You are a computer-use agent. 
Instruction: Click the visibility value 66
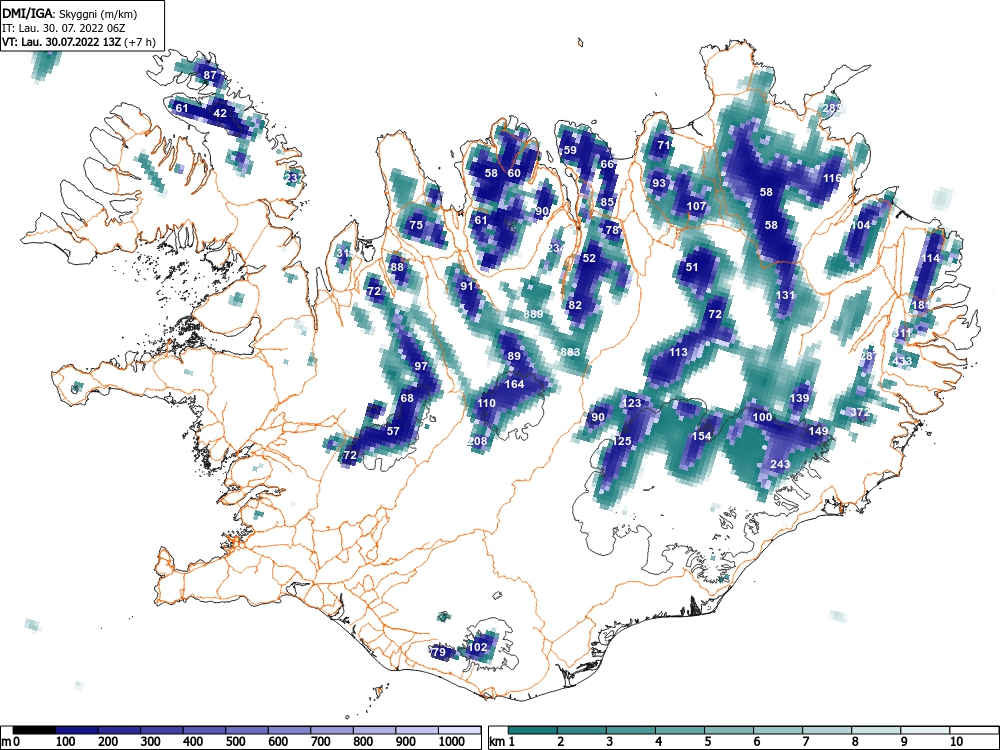[x=607, y=164]
